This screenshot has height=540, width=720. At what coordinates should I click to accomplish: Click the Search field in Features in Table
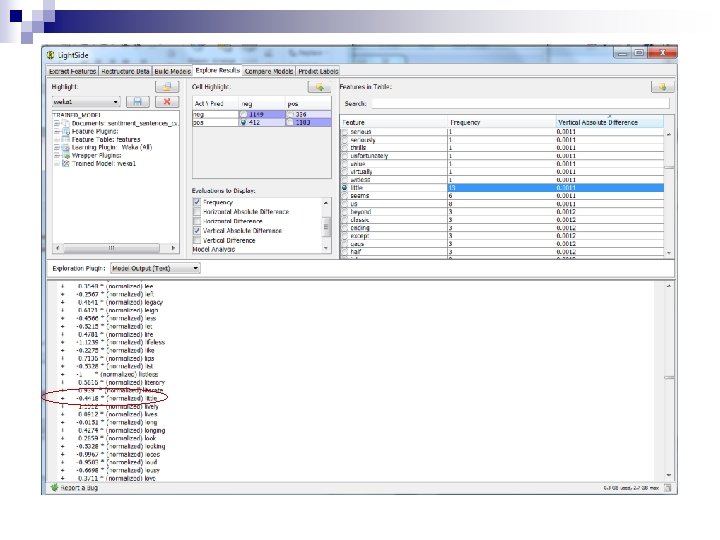(x=520, y=103)
